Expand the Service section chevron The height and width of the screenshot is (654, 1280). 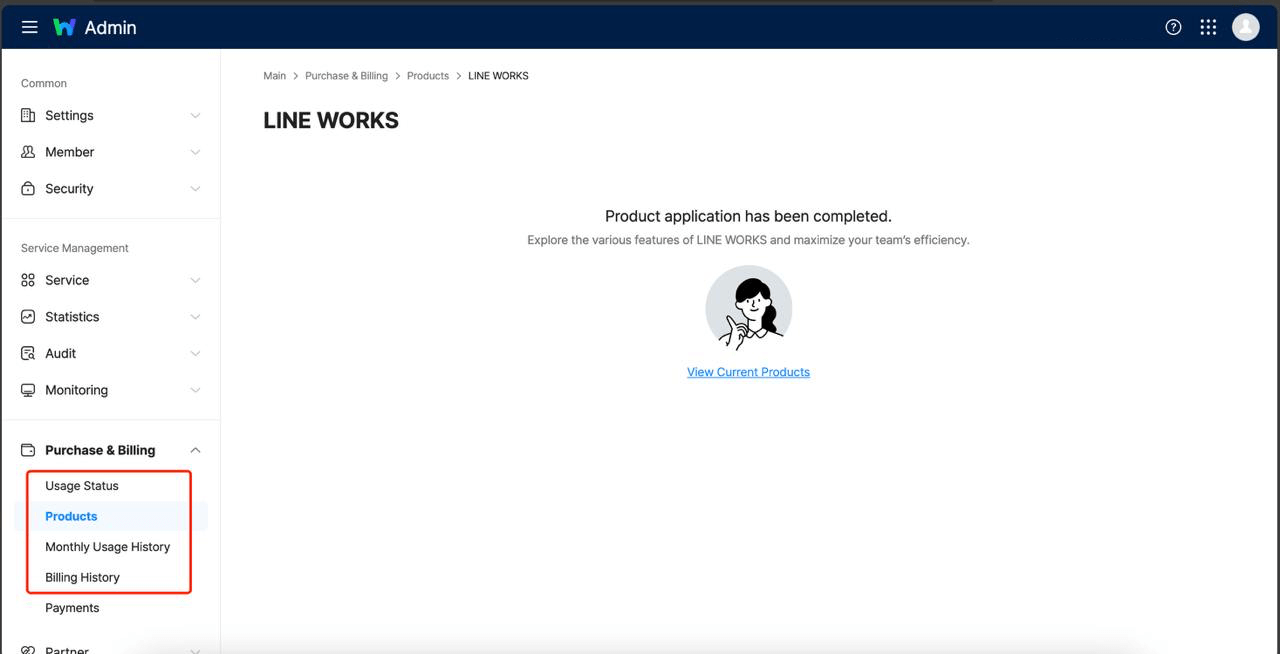195,280
